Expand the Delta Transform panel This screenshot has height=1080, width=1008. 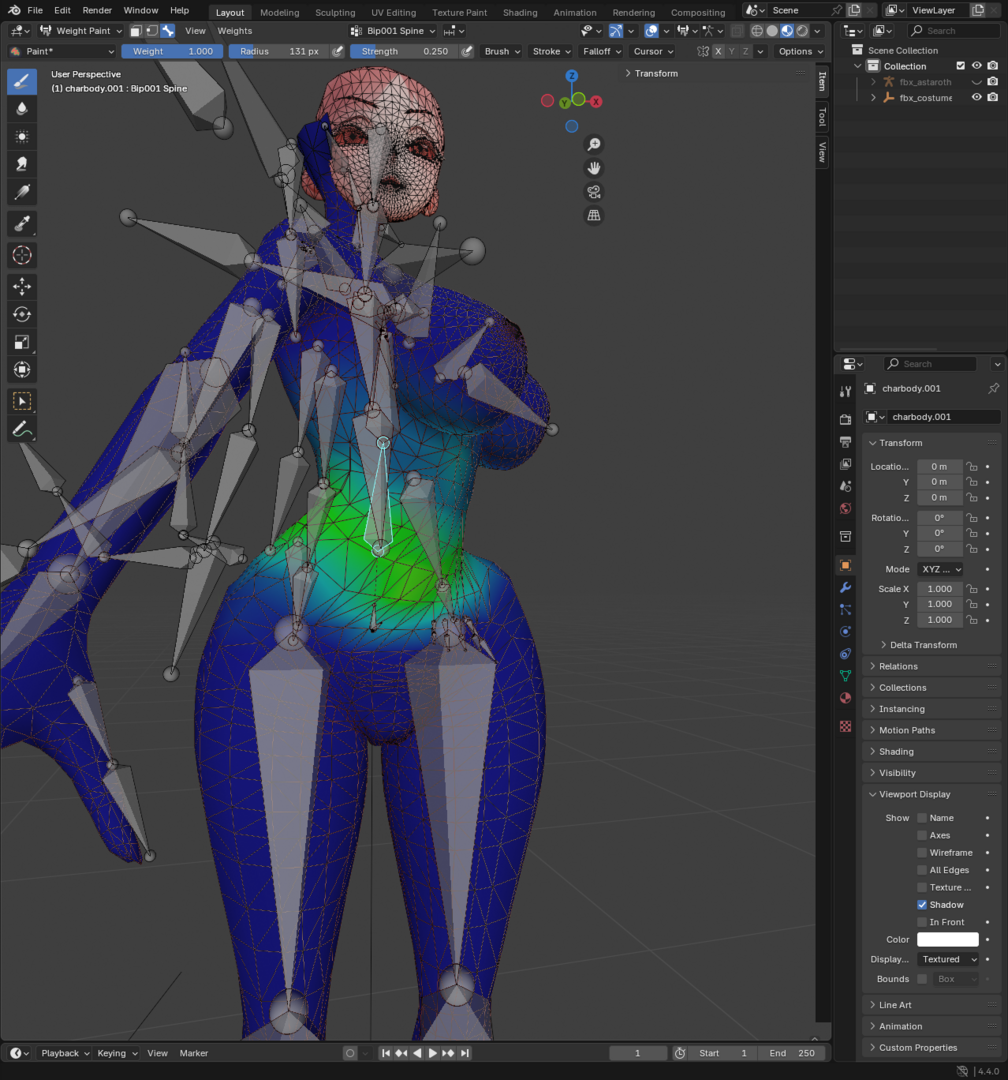(923, 645)
